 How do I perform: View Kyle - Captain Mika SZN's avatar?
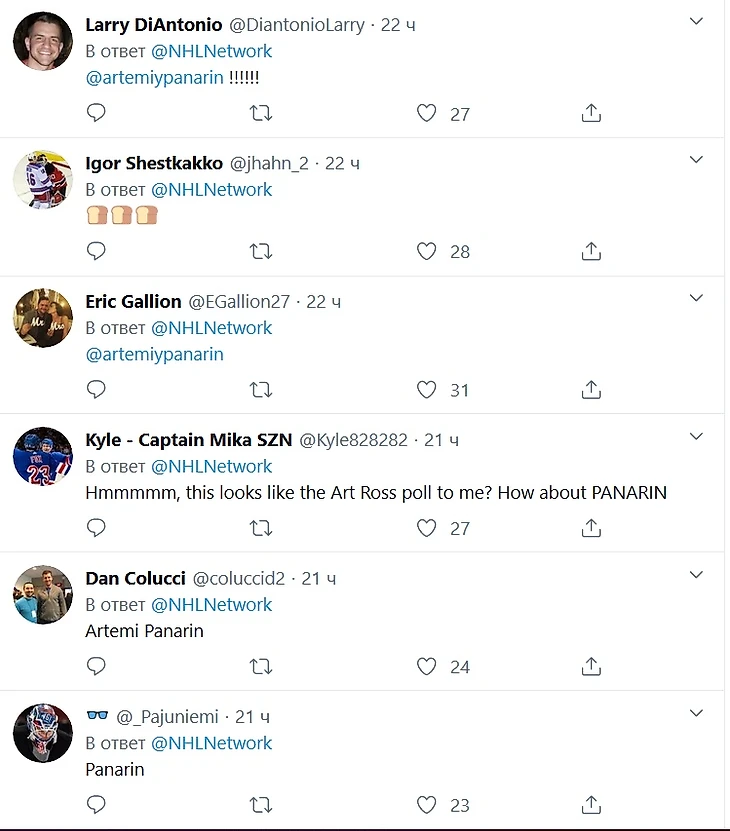point(43,457)
